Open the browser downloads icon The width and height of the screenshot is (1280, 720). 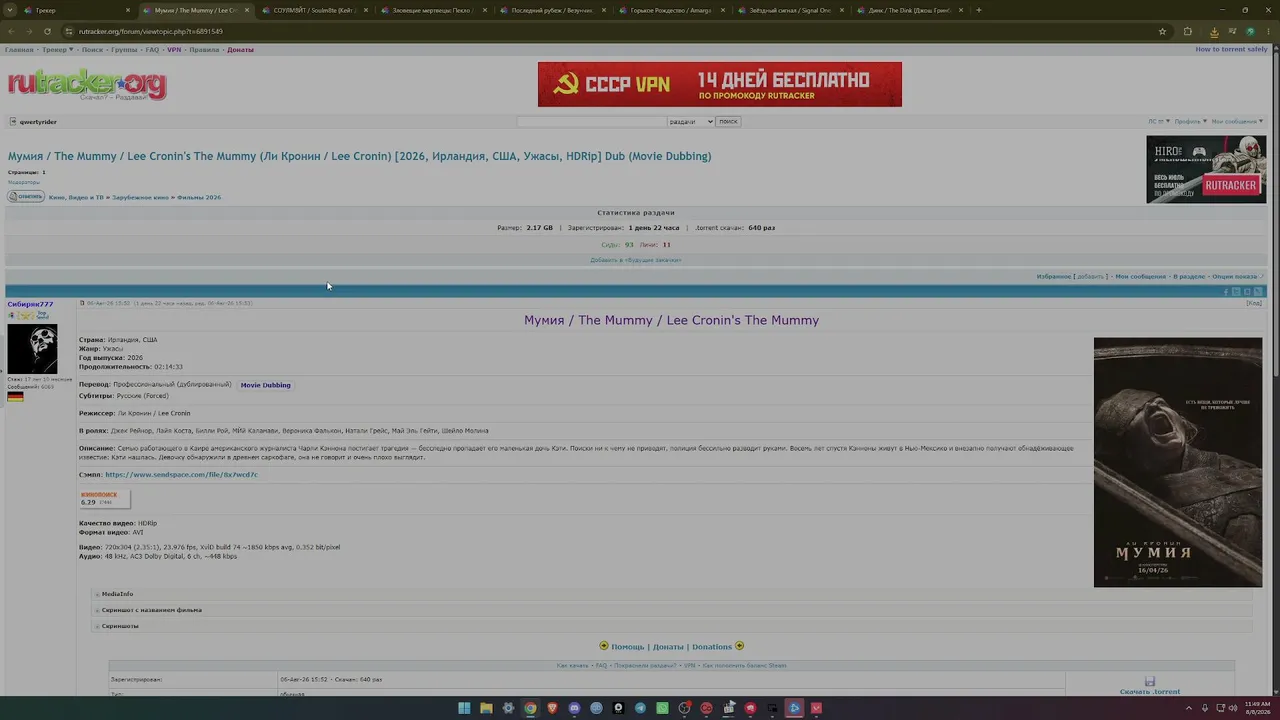click(1212, 31)
